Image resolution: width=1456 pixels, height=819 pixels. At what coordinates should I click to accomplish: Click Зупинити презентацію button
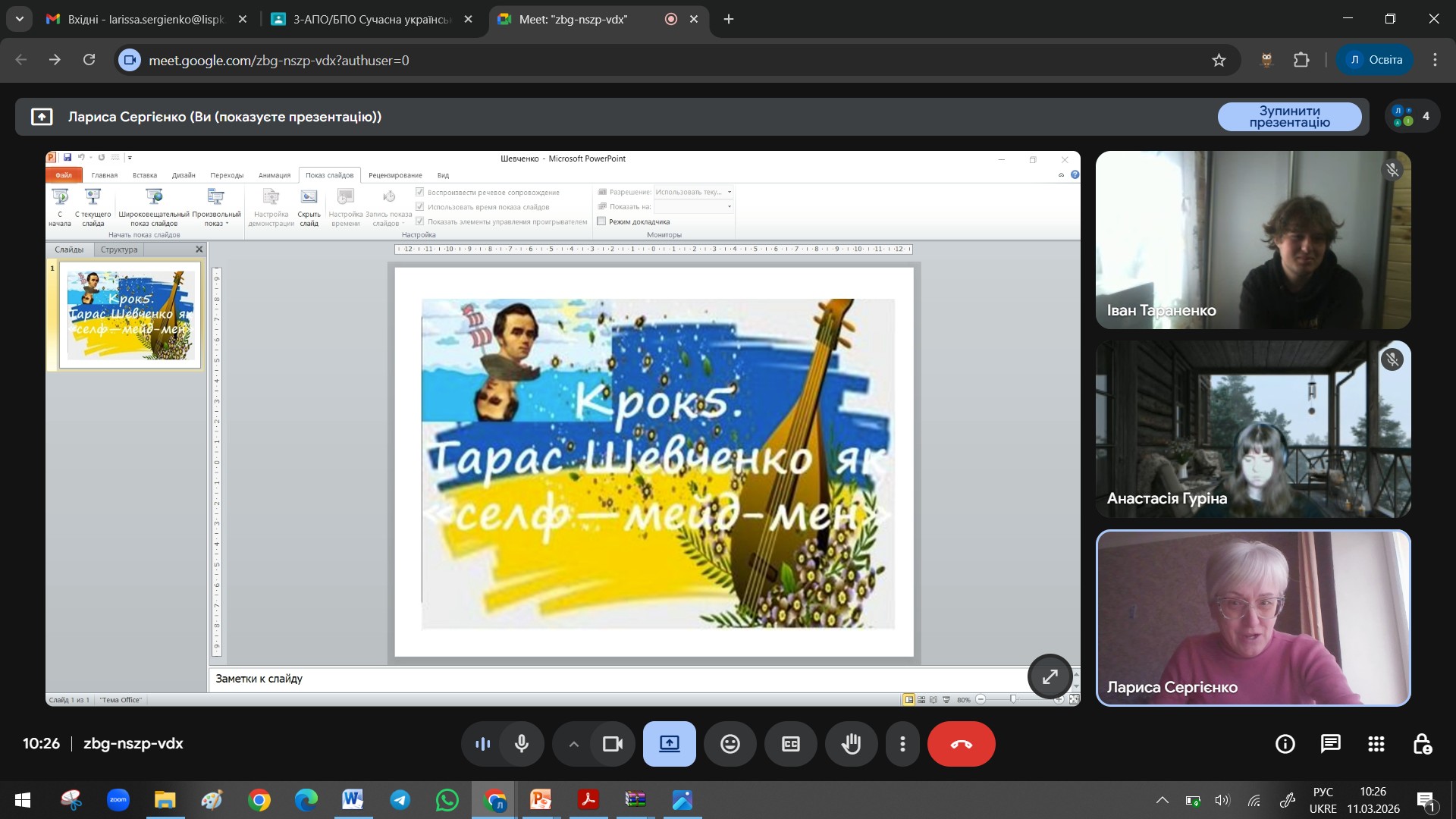(1289, 117)
